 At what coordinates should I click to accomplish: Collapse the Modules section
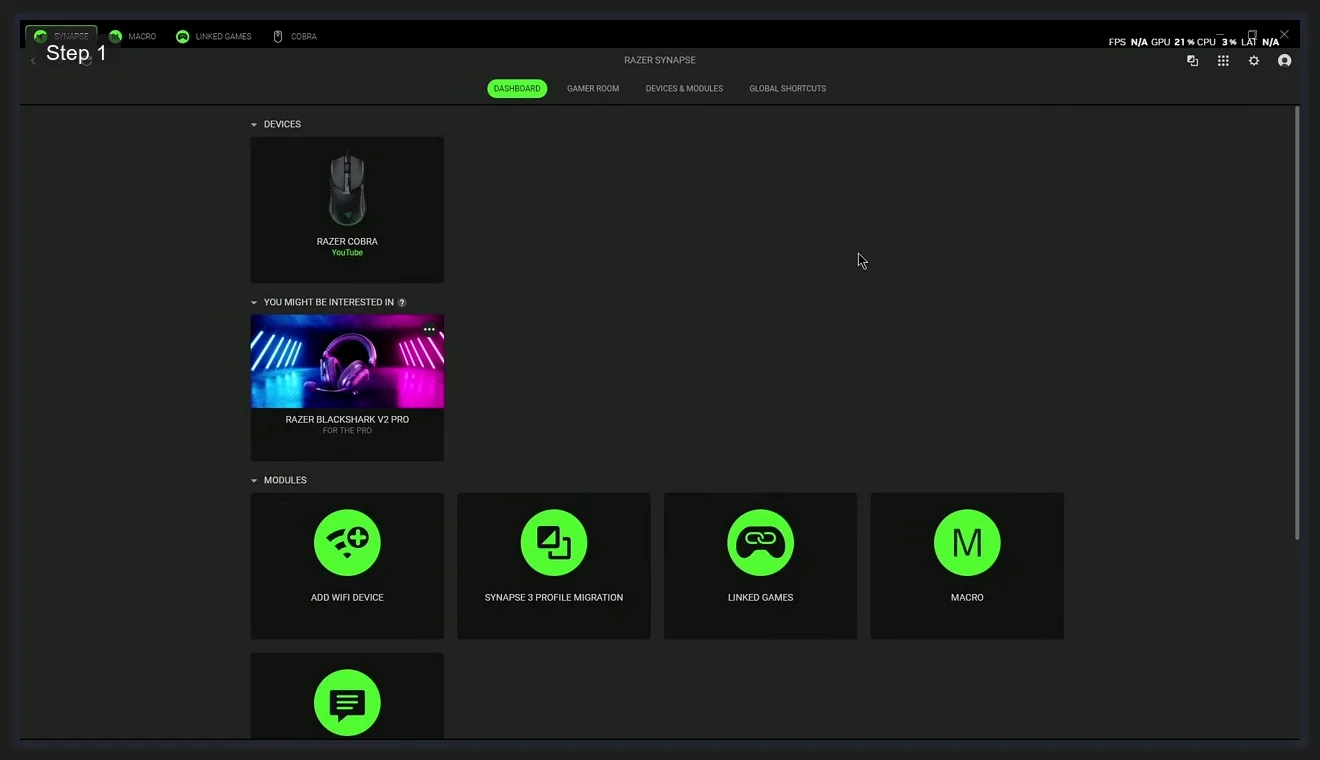point(254,480)
